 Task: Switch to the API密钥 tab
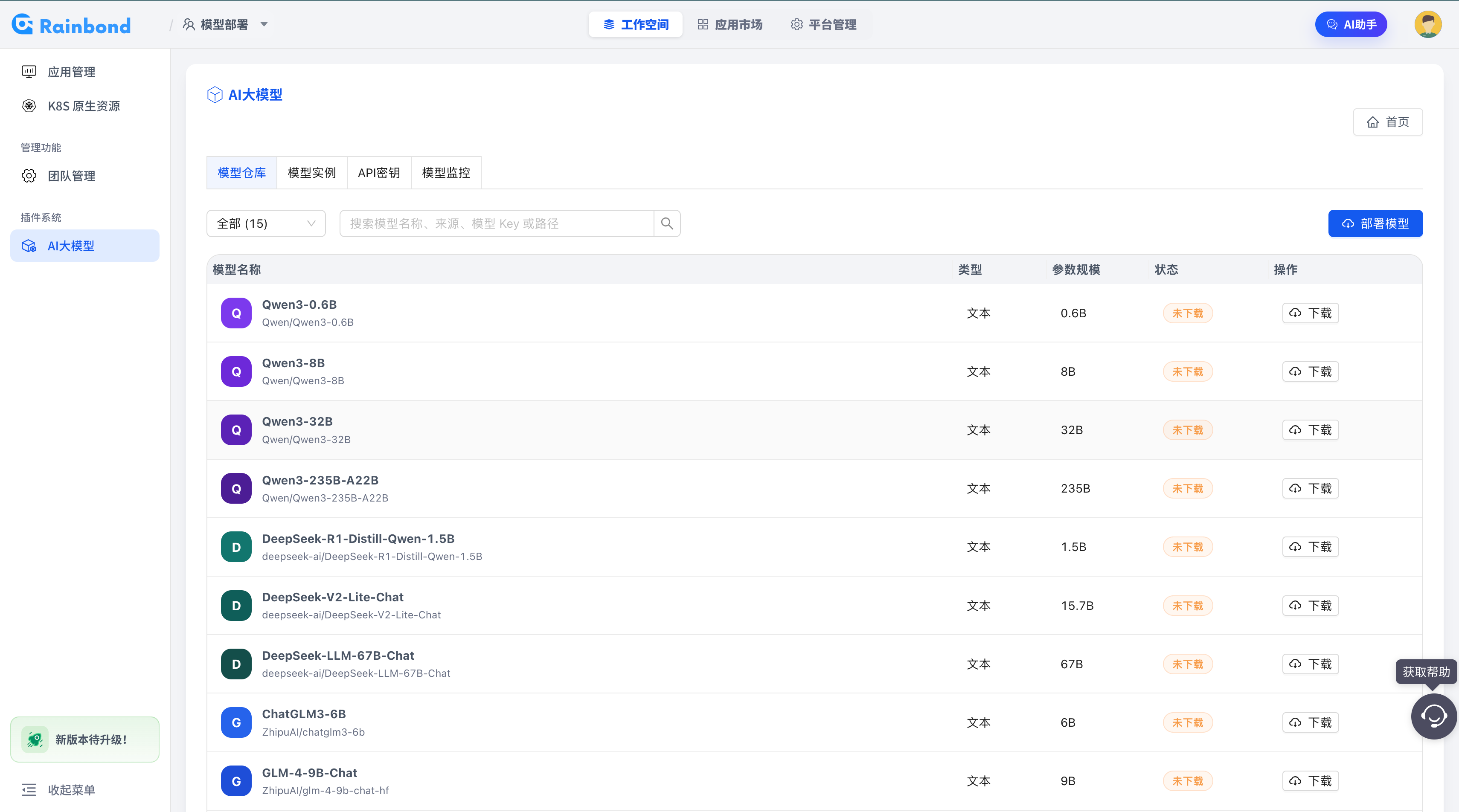[379, 173]
